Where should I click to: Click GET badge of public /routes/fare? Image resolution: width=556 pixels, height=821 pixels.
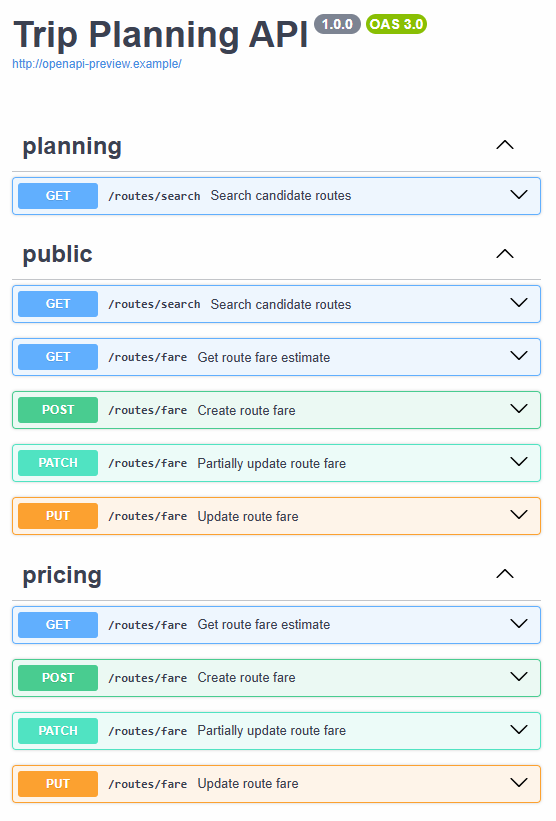58,357
